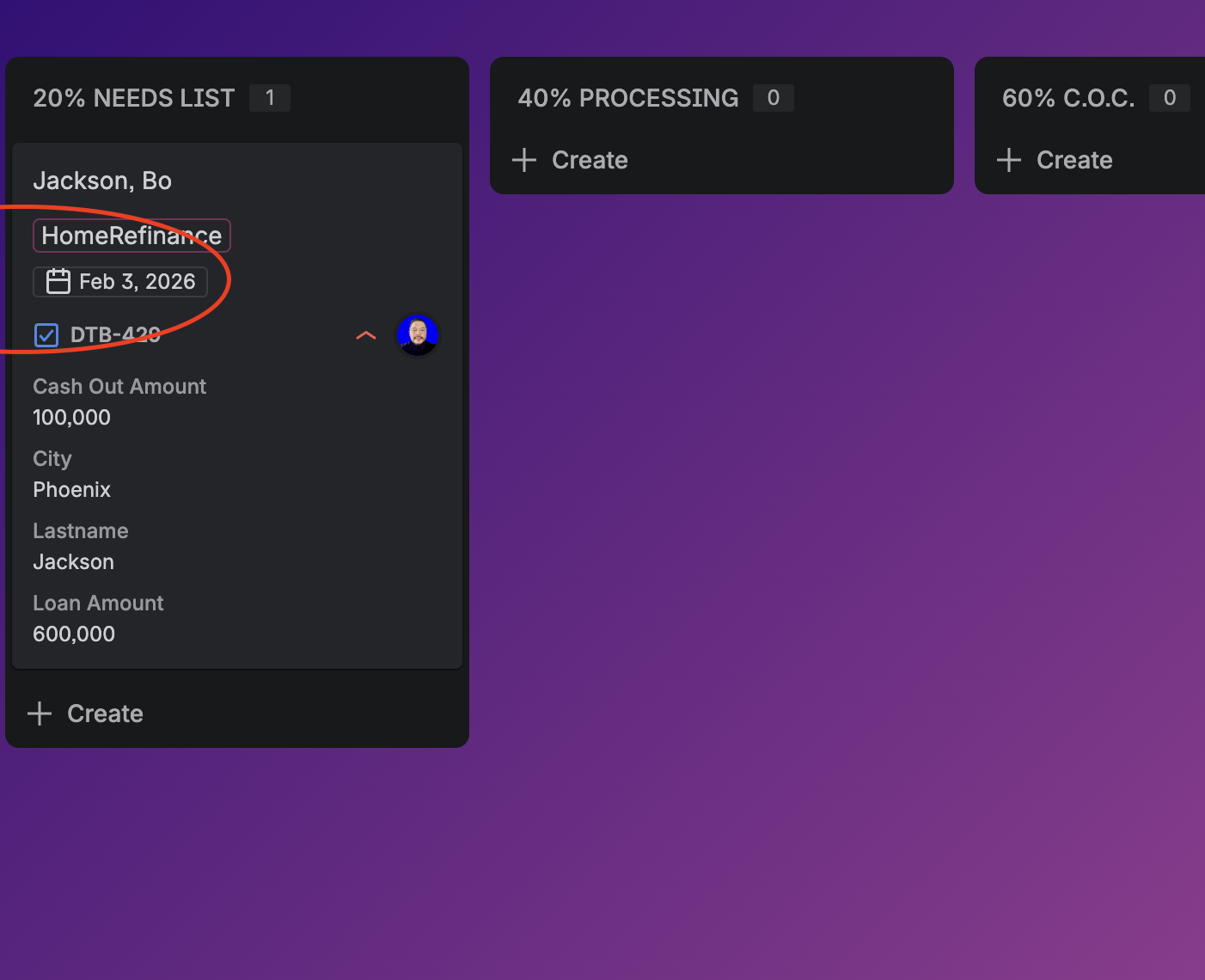Select the 40% PROCESSING column header

627,98
